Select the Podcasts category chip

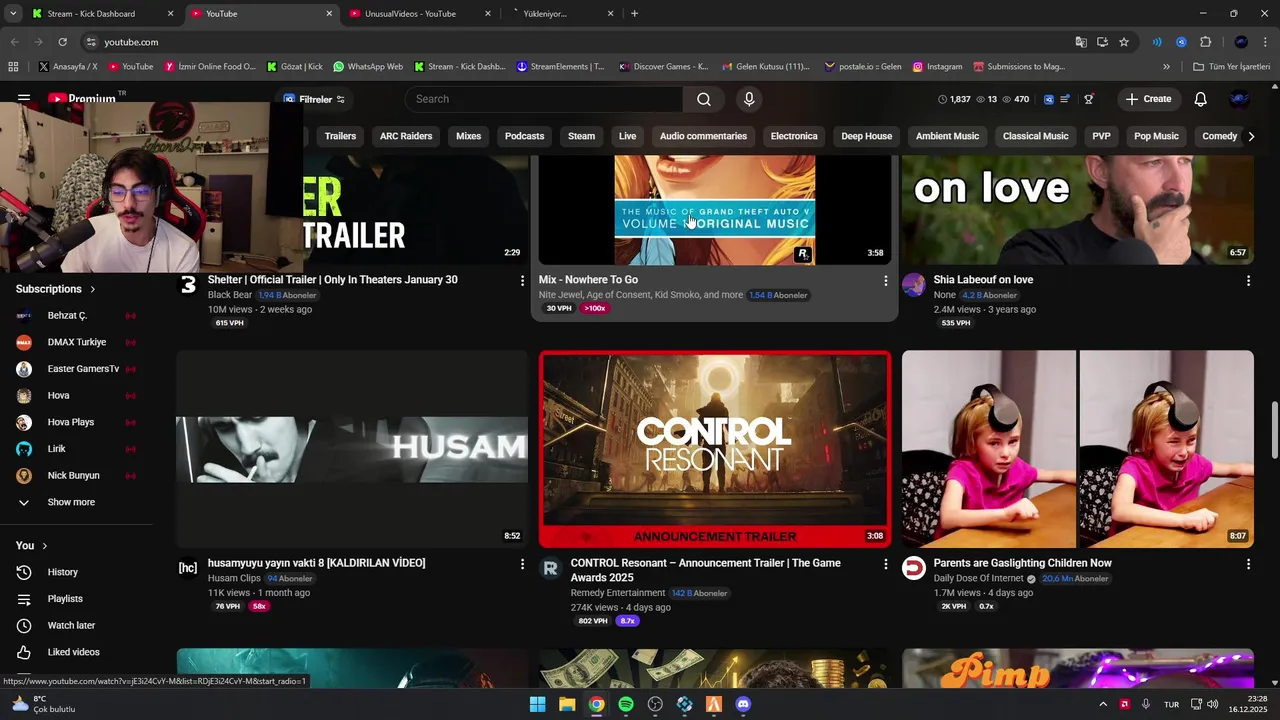coord(524,136)
